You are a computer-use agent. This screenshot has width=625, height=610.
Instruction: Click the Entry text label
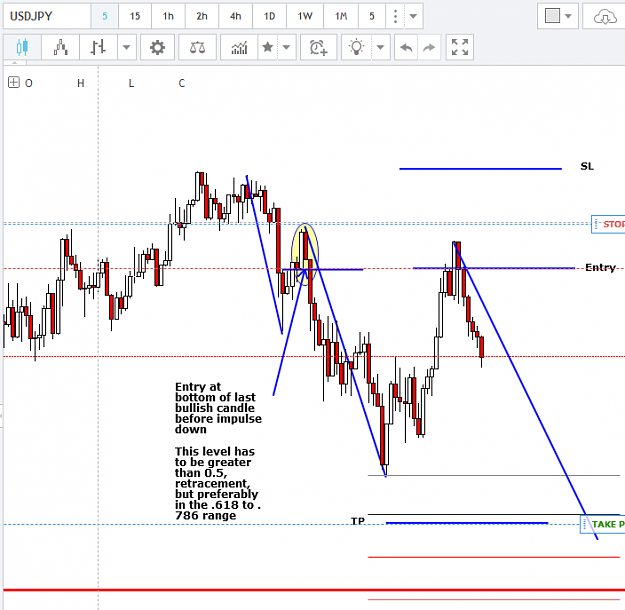tap(600, 268)
